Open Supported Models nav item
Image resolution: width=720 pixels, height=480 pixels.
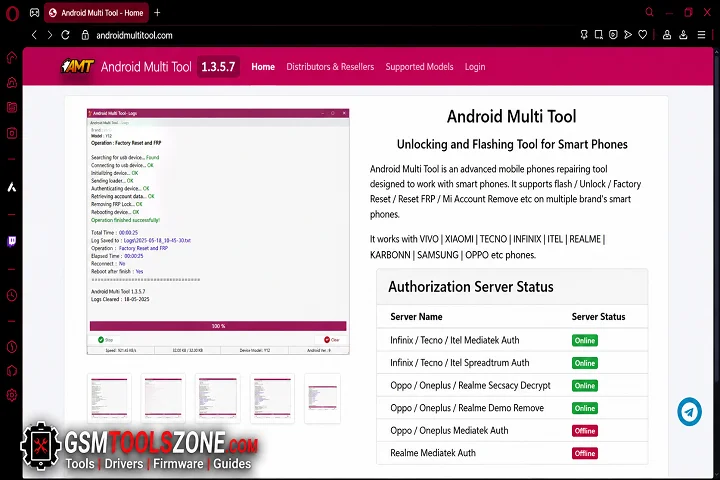point(419,67)
